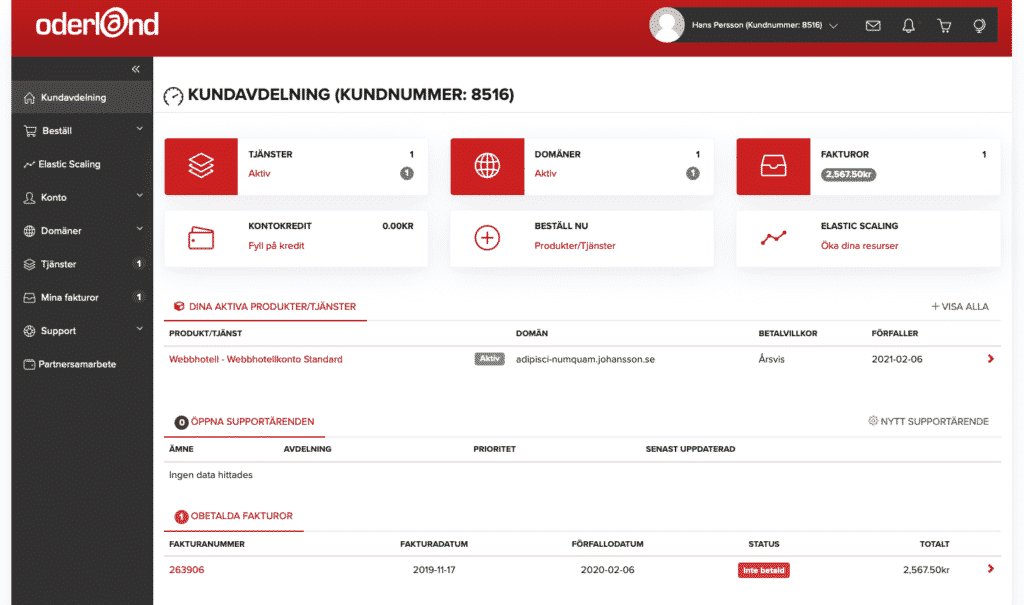Click the red Fakturor inbox icon tile
This screenshot has width=1024, height=605.
point(773,167)
